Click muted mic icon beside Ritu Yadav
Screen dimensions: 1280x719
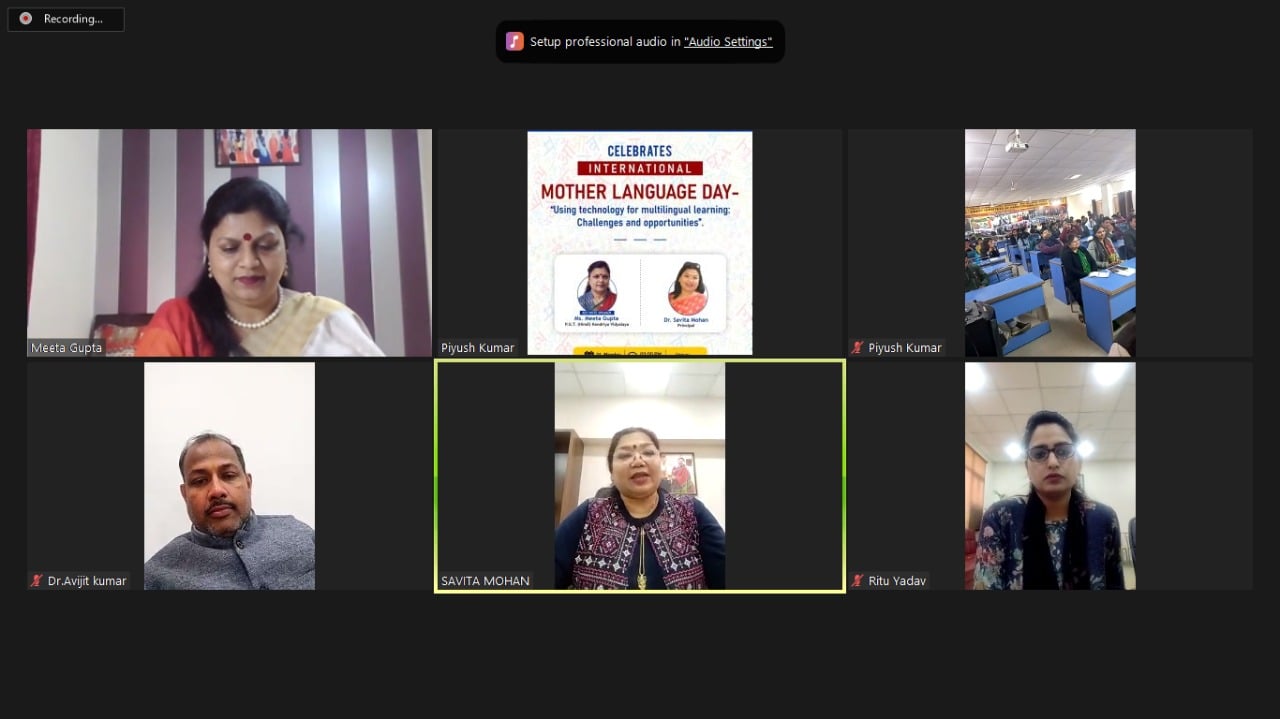click(x=858, y=581)
